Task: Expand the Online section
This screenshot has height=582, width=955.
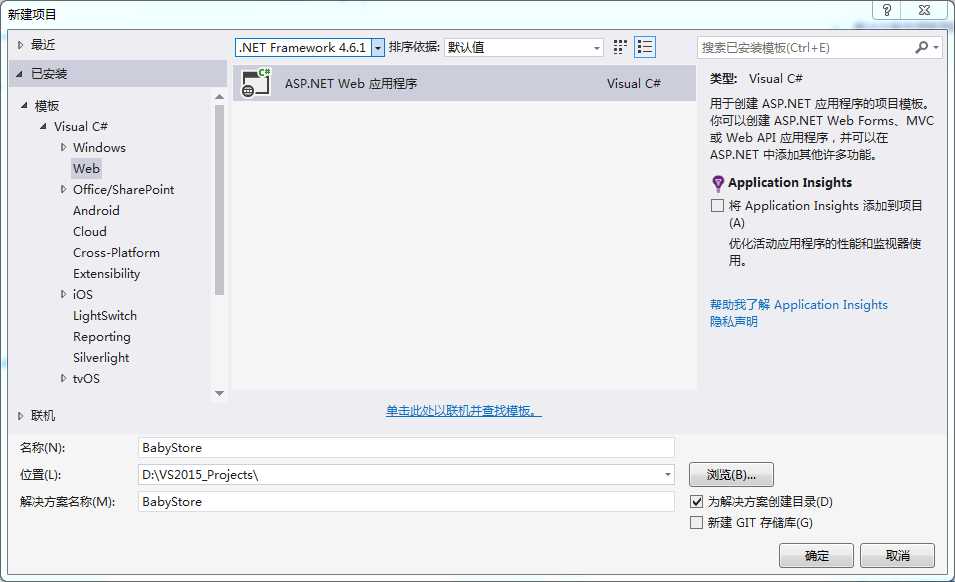Action: point(21,416)
